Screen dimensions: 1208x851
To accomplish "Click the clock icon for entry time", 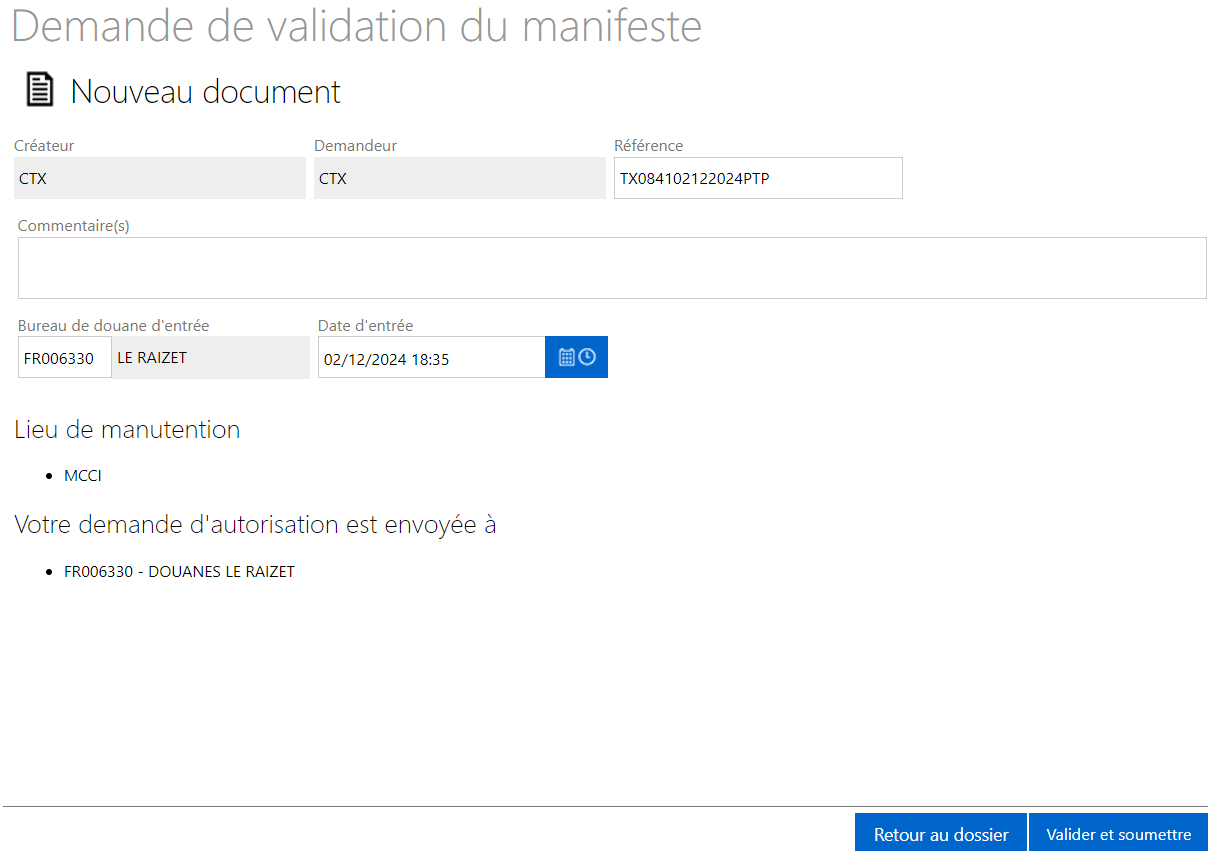I will (588, 357).
